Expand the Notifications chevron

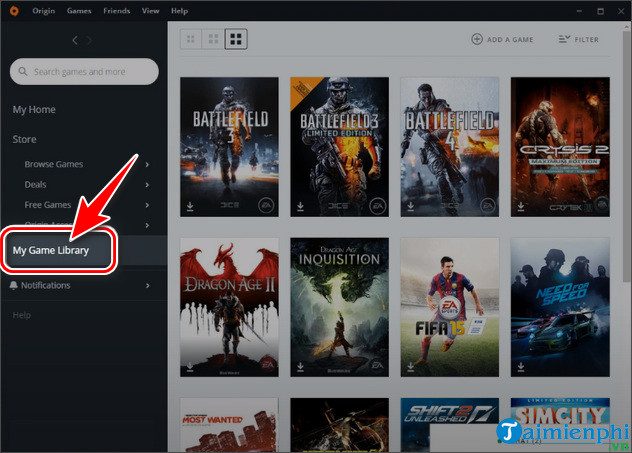(148, 285)
